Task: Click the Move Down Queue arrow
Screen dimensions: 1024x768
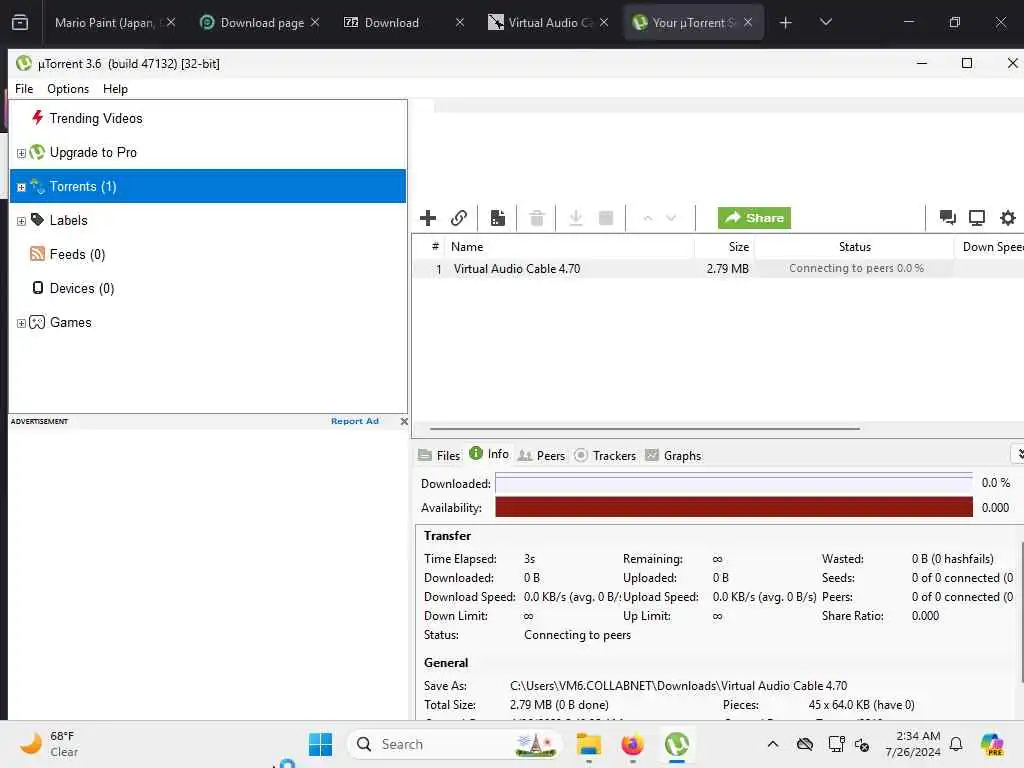Action: 671,218
